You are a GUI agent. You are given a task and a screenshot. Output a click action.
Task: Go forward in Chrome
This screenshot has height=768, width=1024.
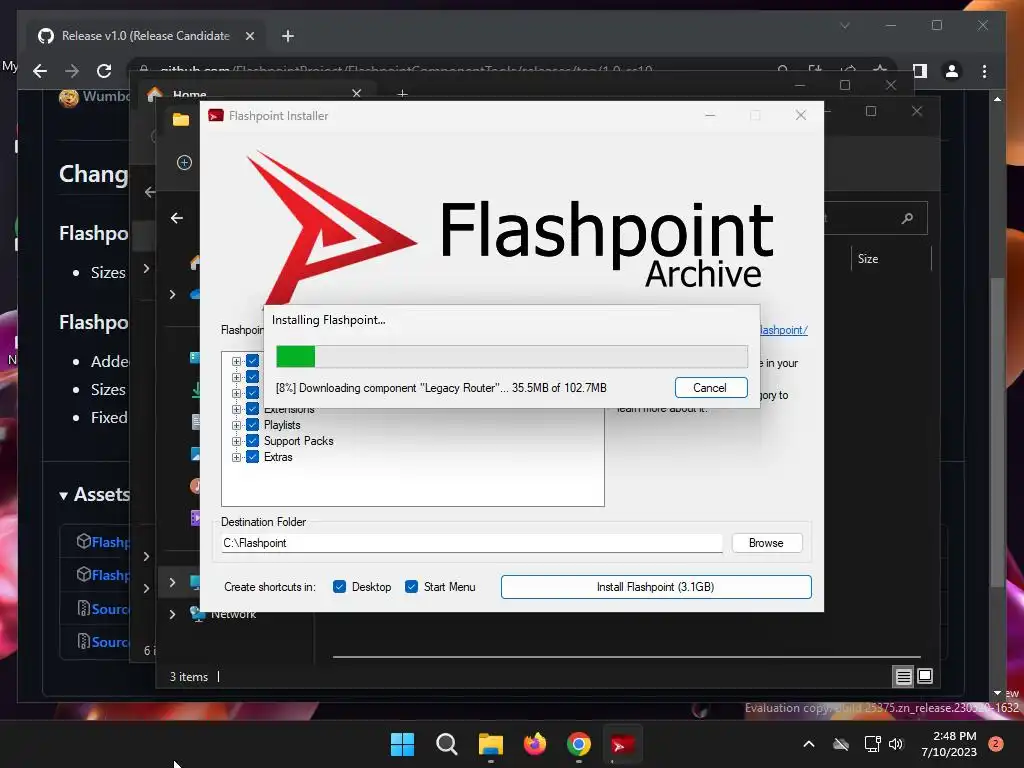72,71
